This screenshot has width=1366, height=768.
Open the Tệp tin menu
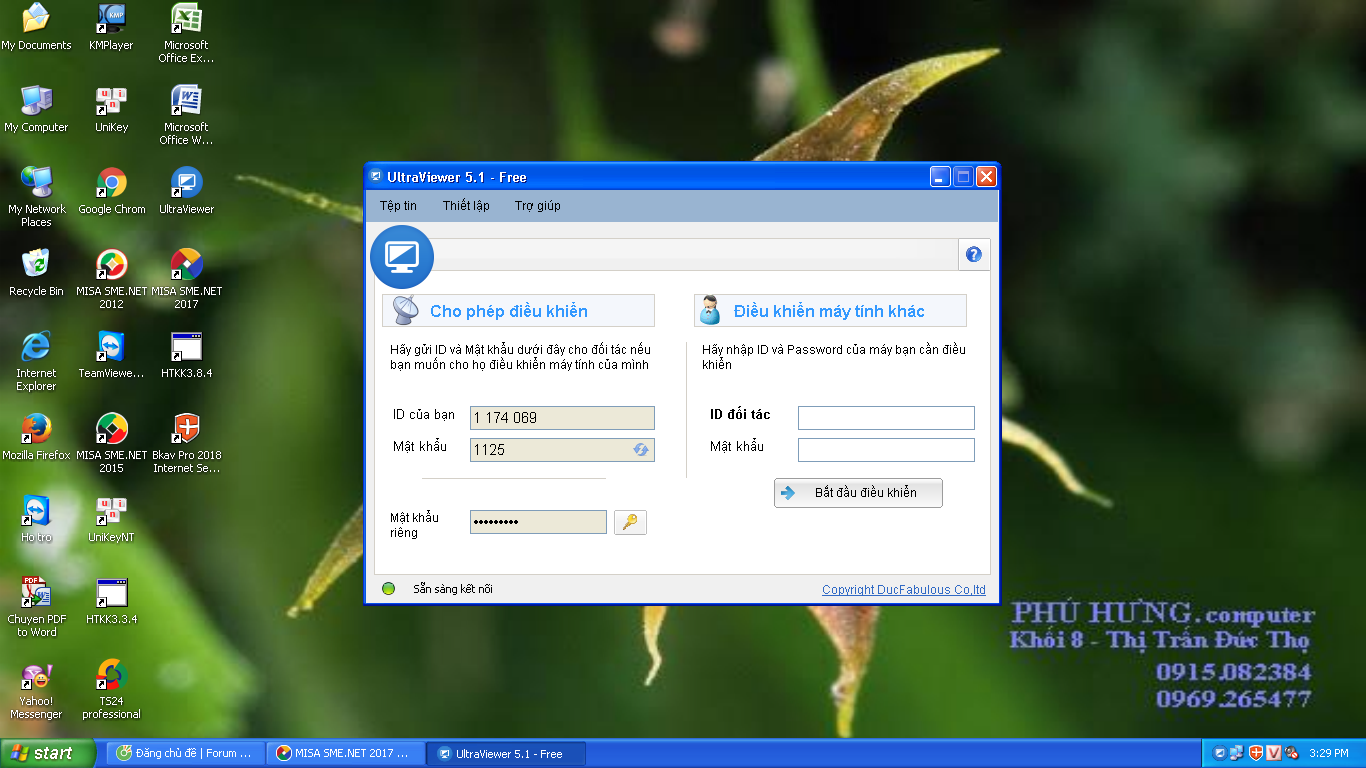tap(398, 206)
